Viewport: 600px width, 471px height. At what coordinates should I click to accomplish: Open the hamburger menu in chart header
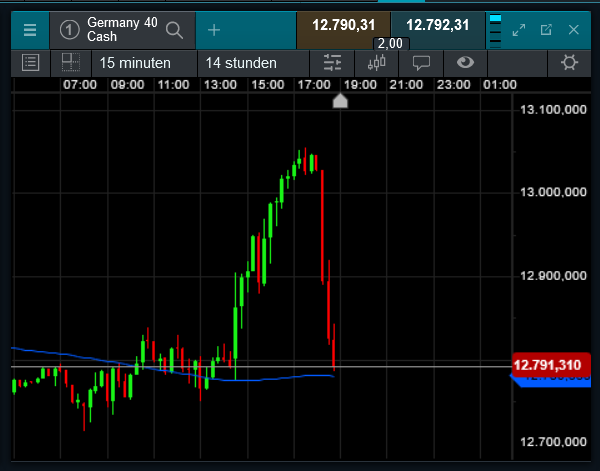[x=30, y=30]
